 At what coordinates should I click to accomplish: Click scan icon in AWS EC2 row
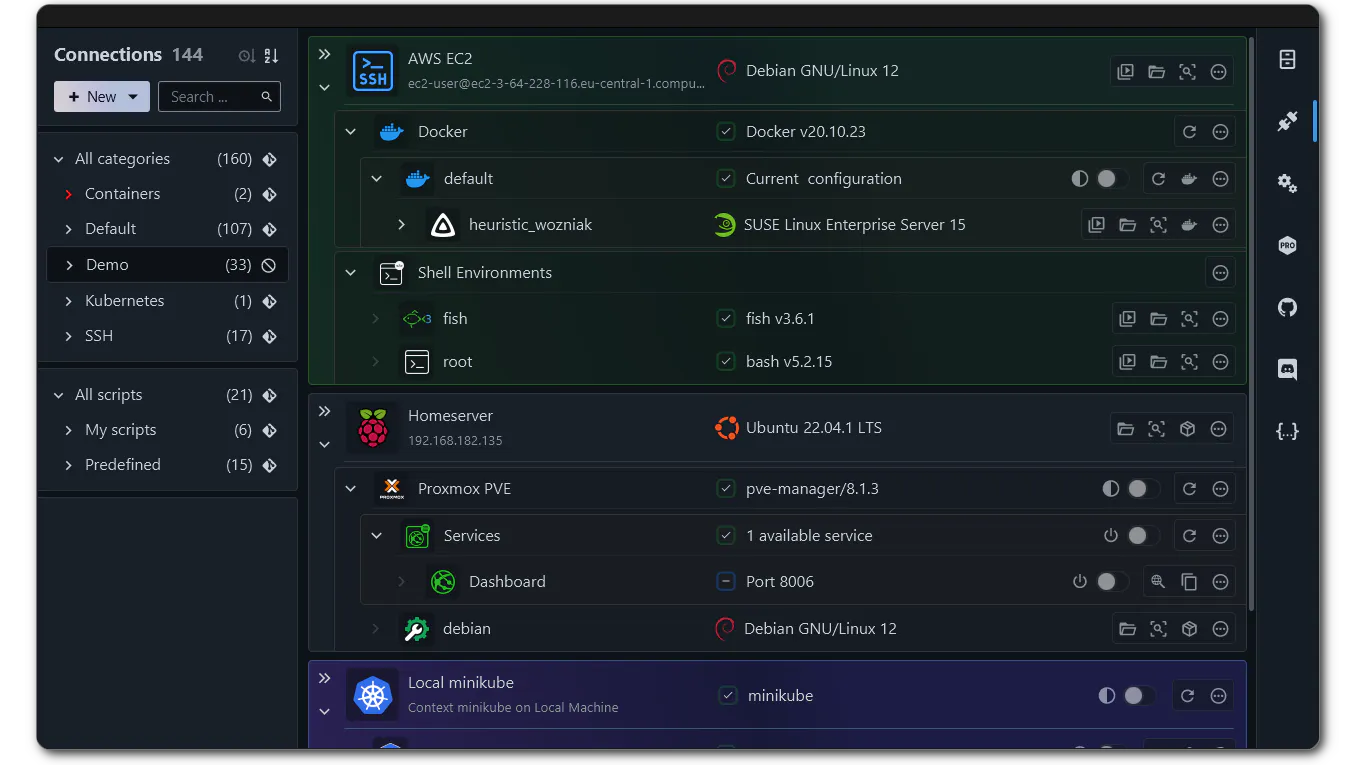pos(1187,72)
